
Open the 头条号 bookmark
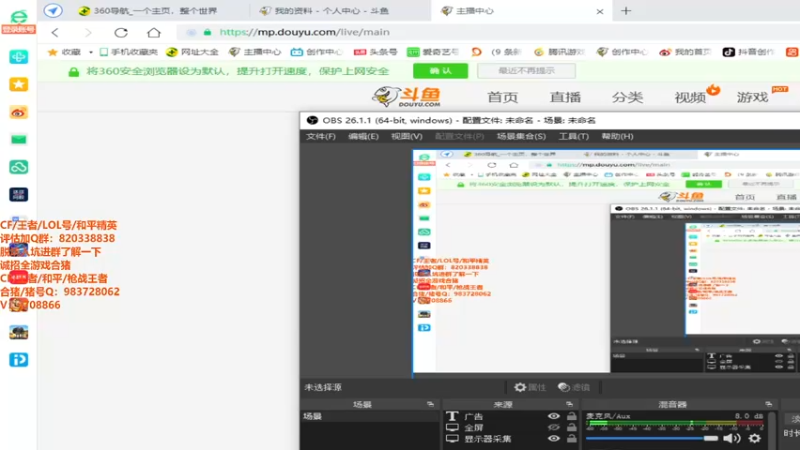coord(376,52)
